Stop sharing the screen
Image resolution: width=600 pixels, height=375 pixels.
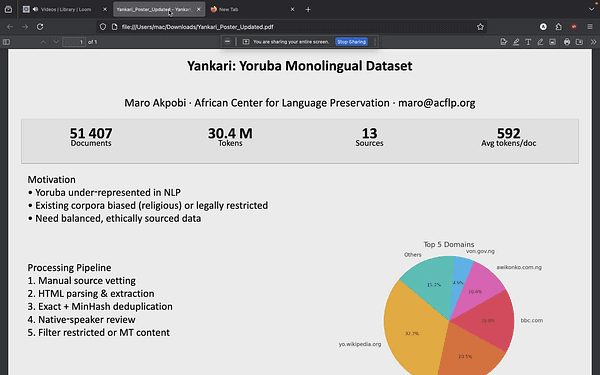pyautogui.click(x=351, y=42)
